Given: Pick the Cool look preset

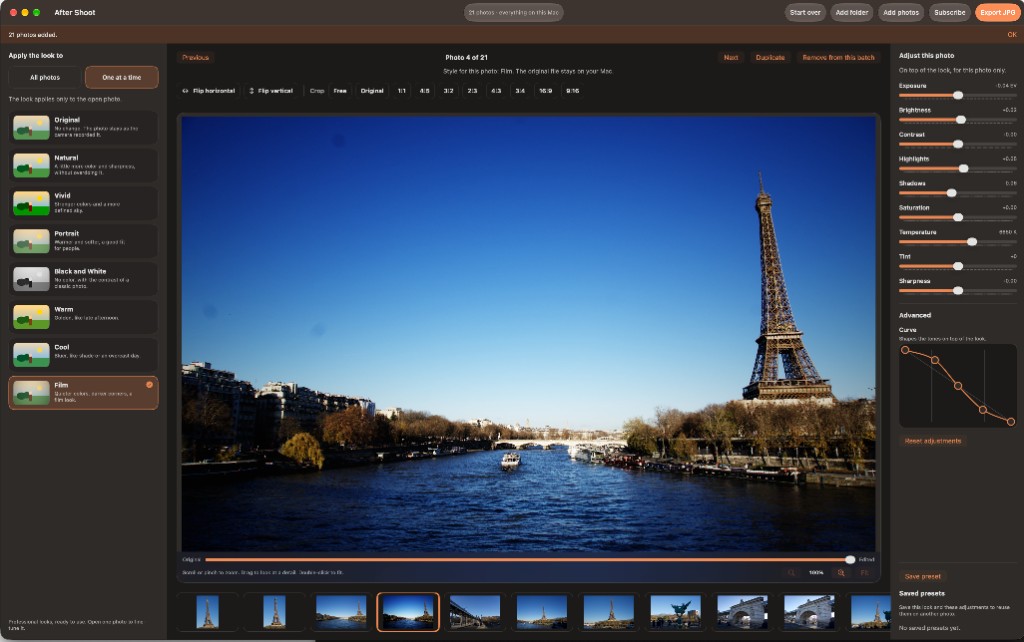Looking at the screenshot, I should (83, 355).
